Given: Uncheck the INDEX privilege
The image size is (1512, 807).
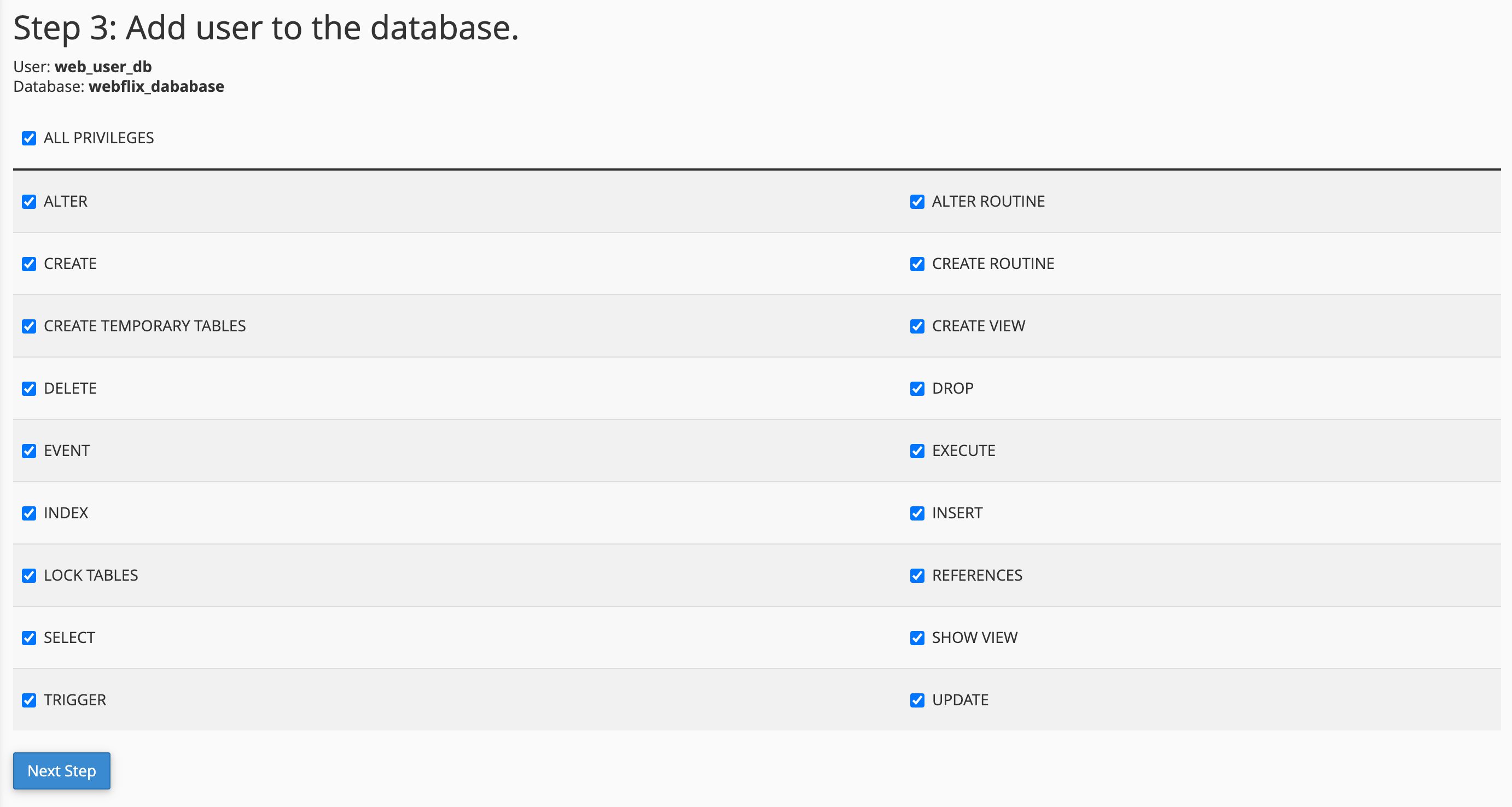Looking at the screenshot, I should tap(29, 513).
